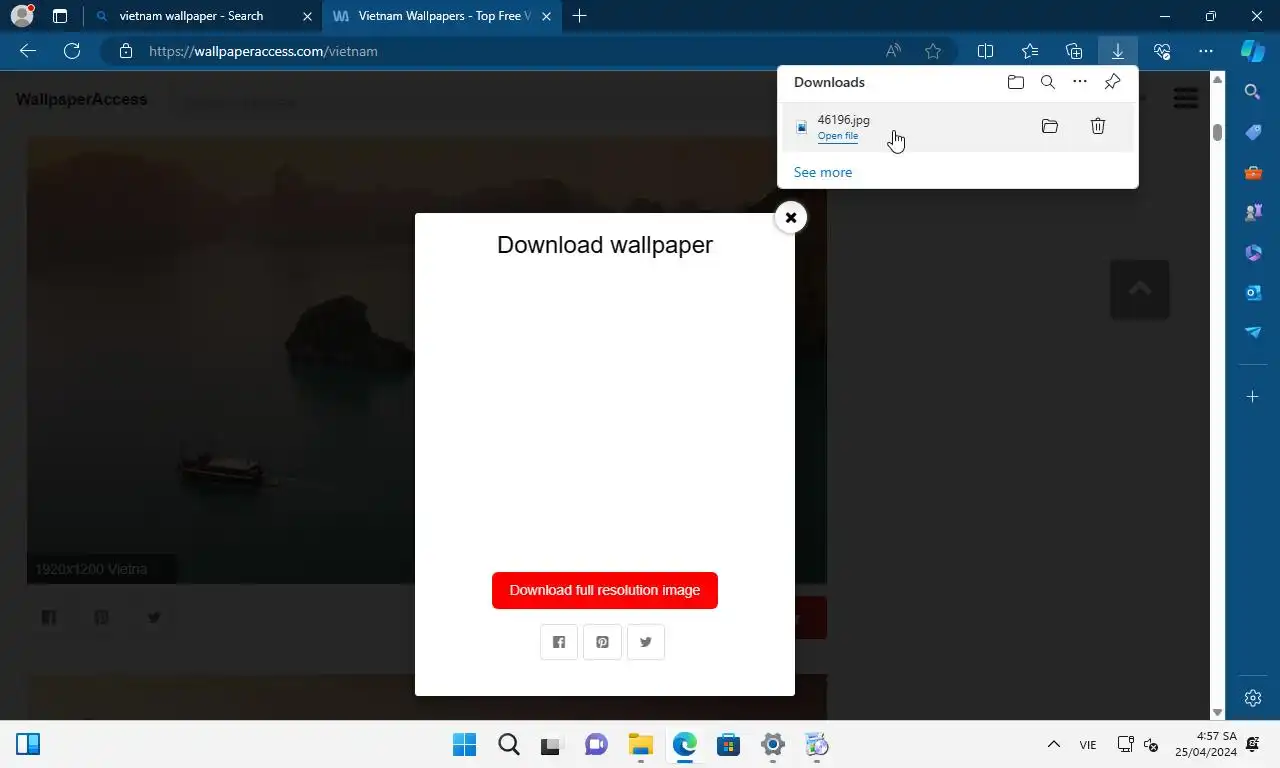The width and height of the screenshot is (1280, 768).
Task: Open the Favorites list
Action: 1030,51
